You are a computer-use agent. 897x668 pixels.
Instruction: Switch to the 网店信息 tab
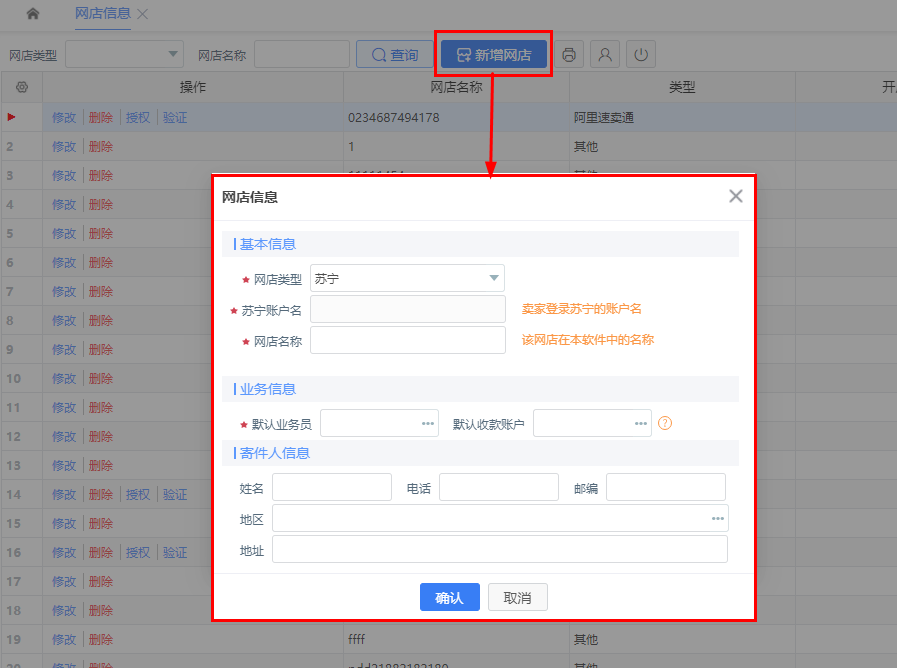[103, 13]
